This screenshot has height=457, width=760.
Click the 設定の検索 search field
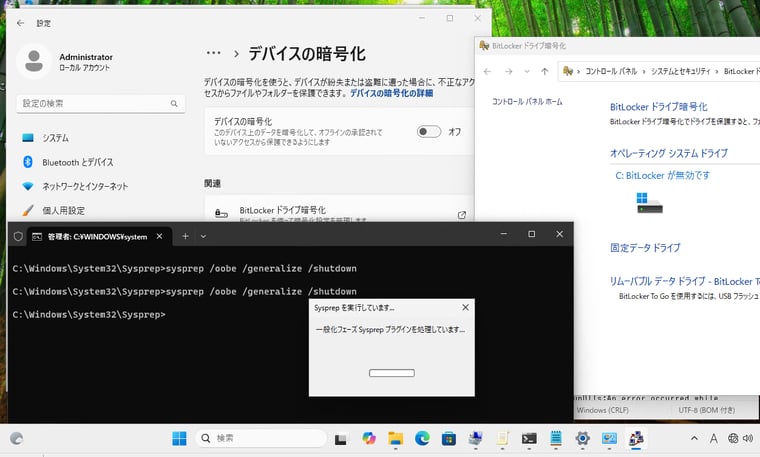click(x=101, y=104)
